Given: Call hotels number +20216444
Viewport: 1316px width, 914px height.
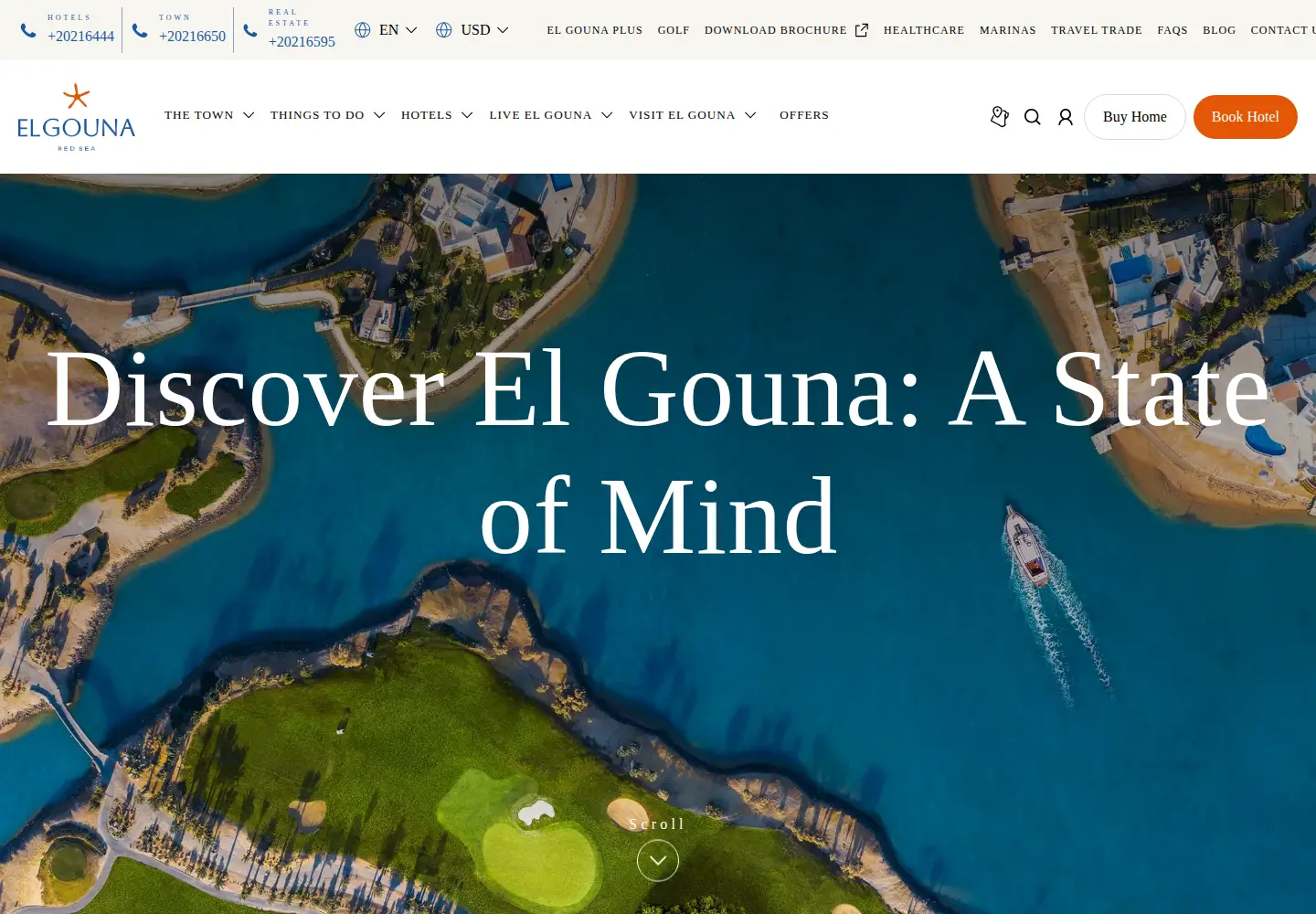Looking at the screenshot, I should click(x=81, y=37).
